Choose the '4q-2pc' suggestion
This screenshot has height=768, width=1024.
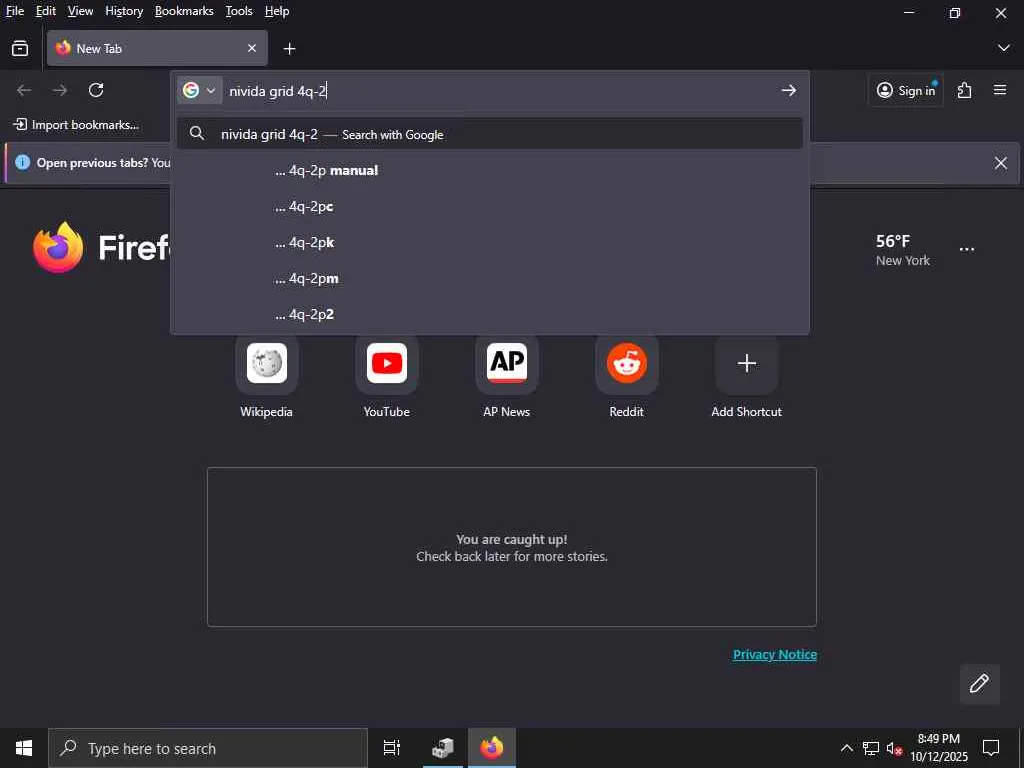pos(490,206)
